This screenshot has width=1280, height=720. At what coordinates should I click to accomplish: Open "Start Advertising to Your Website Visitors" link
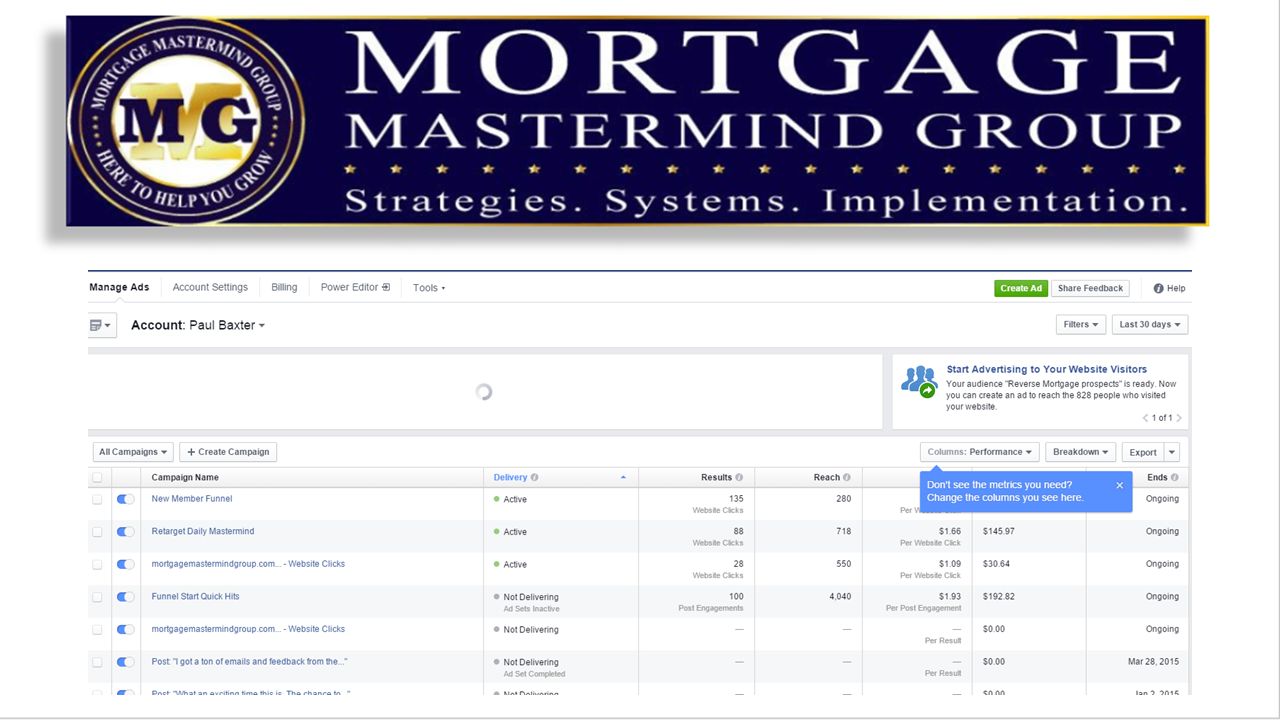pyautogui.click(x=1047, y=369)
